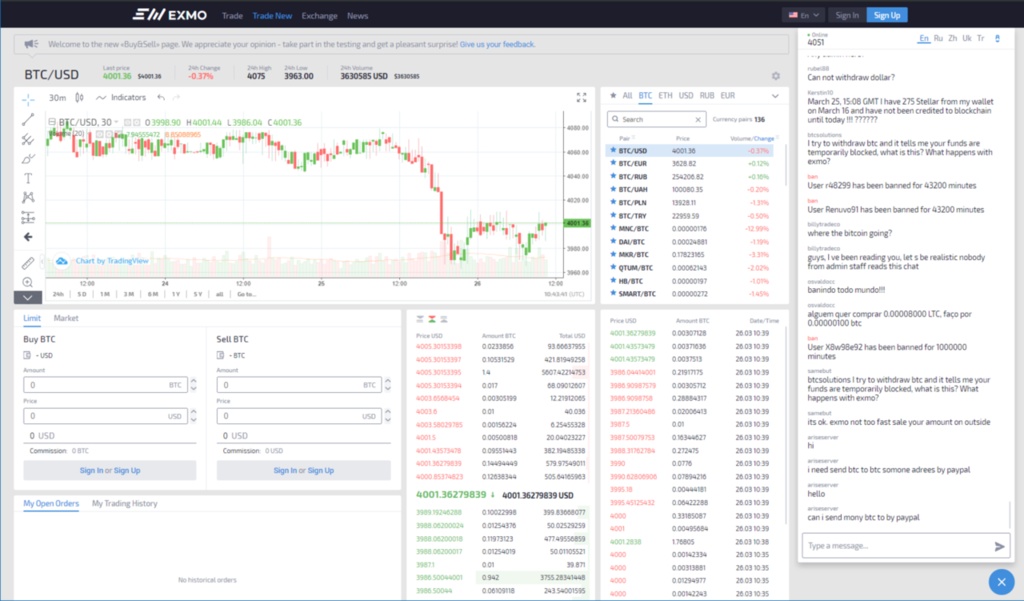The image size is (1024, 601).
Task: Open Sell BTC wallet icon
Action: (x=220, y=355)
